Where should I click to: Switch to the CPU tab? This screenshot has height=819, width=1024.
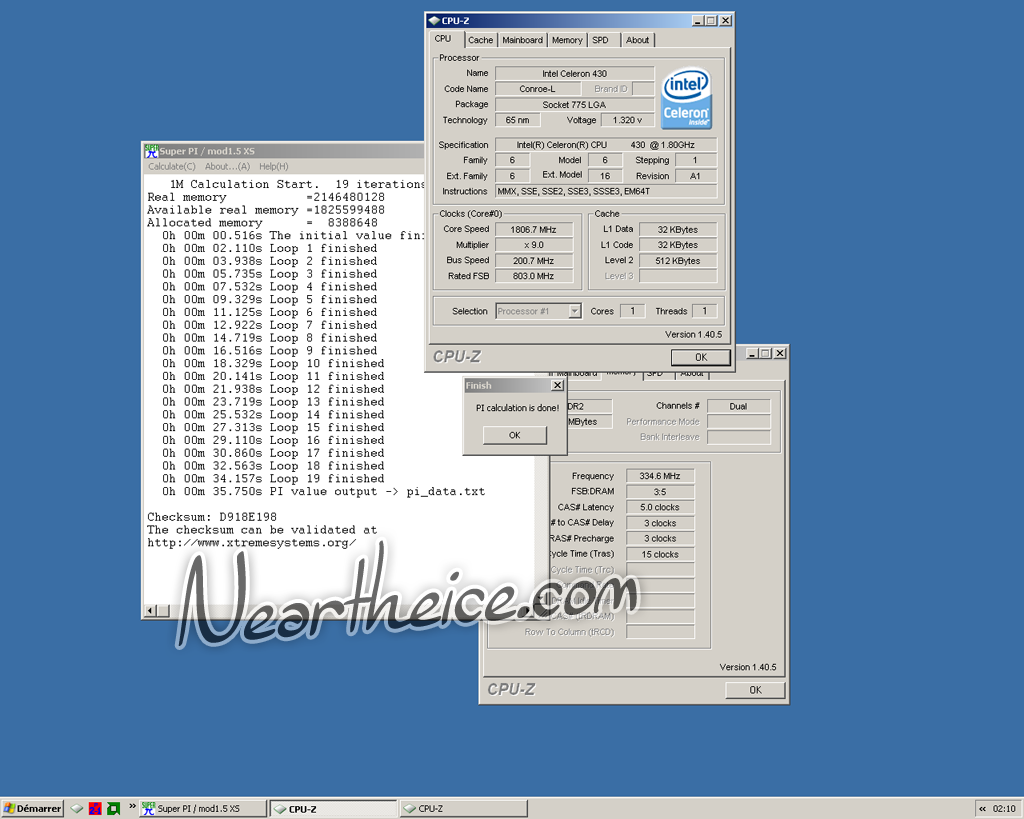pos(443,39)
